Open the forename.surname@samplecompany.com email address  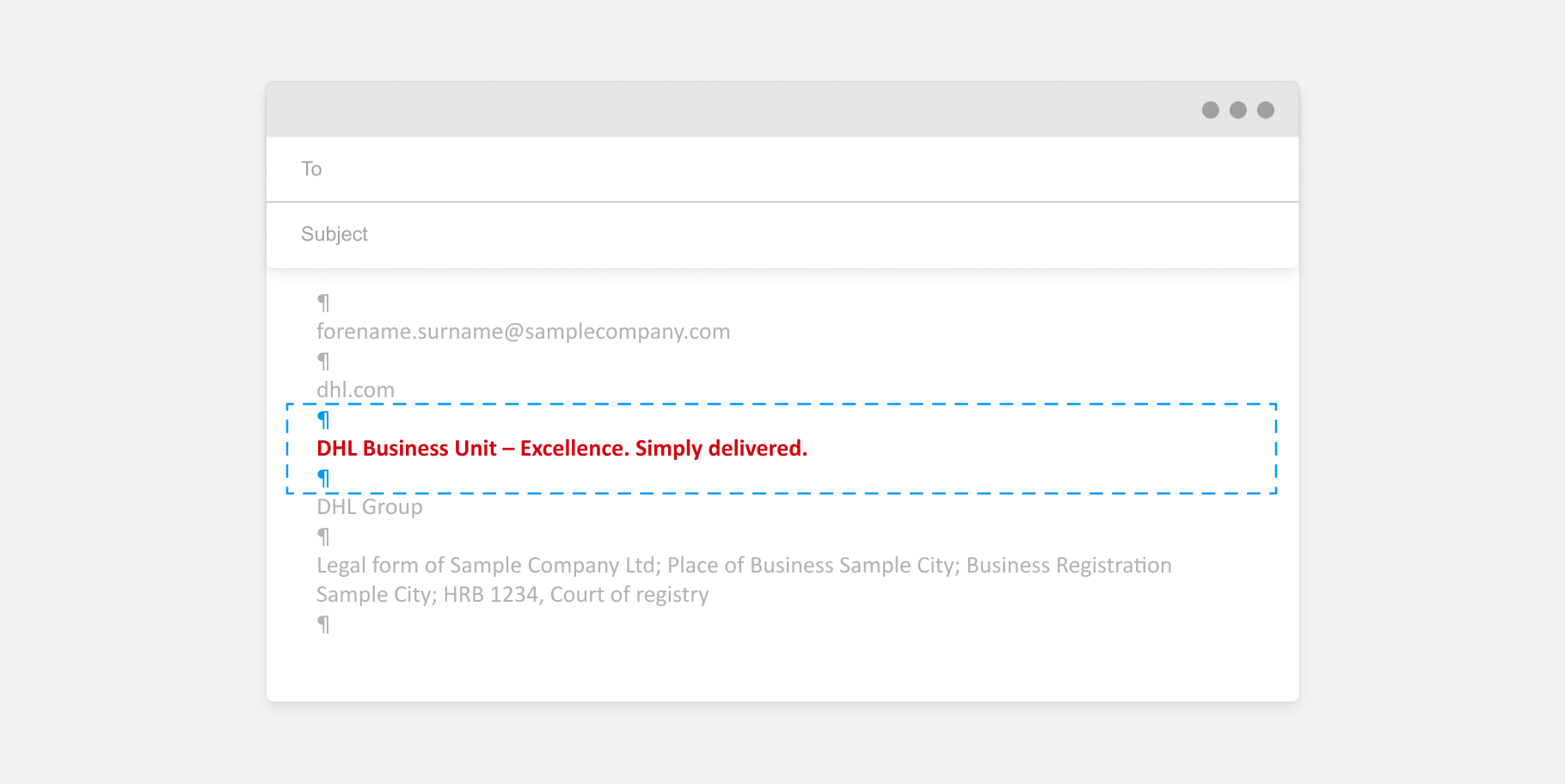coord(523,332)
